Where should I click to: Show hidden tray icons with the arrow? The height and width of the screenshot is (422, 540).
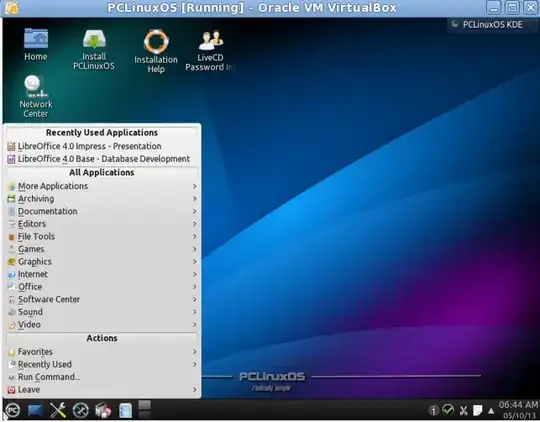491,411
